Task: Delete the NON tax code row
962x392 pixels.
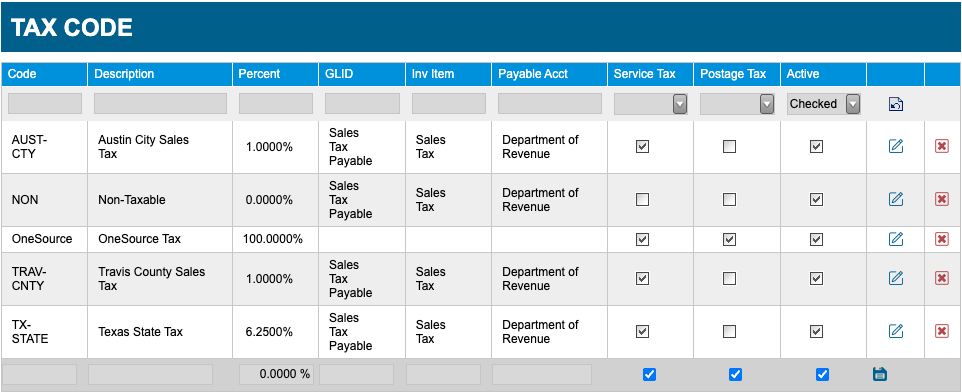Action: (942, 199)
